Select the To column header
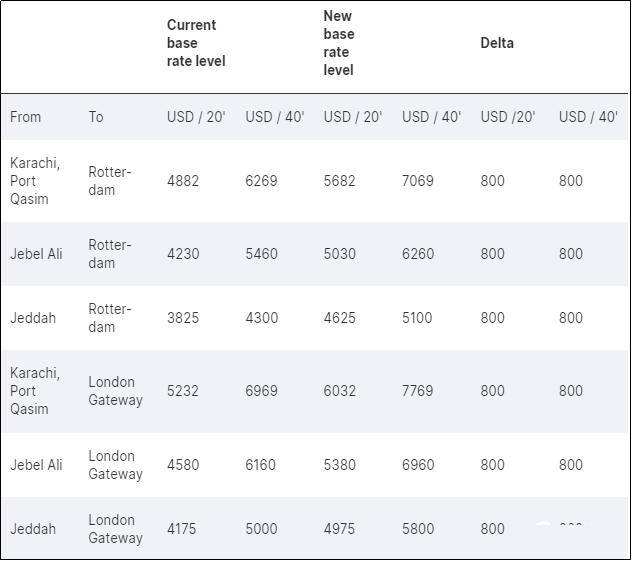632x561 pixels. tap(96, 117)
